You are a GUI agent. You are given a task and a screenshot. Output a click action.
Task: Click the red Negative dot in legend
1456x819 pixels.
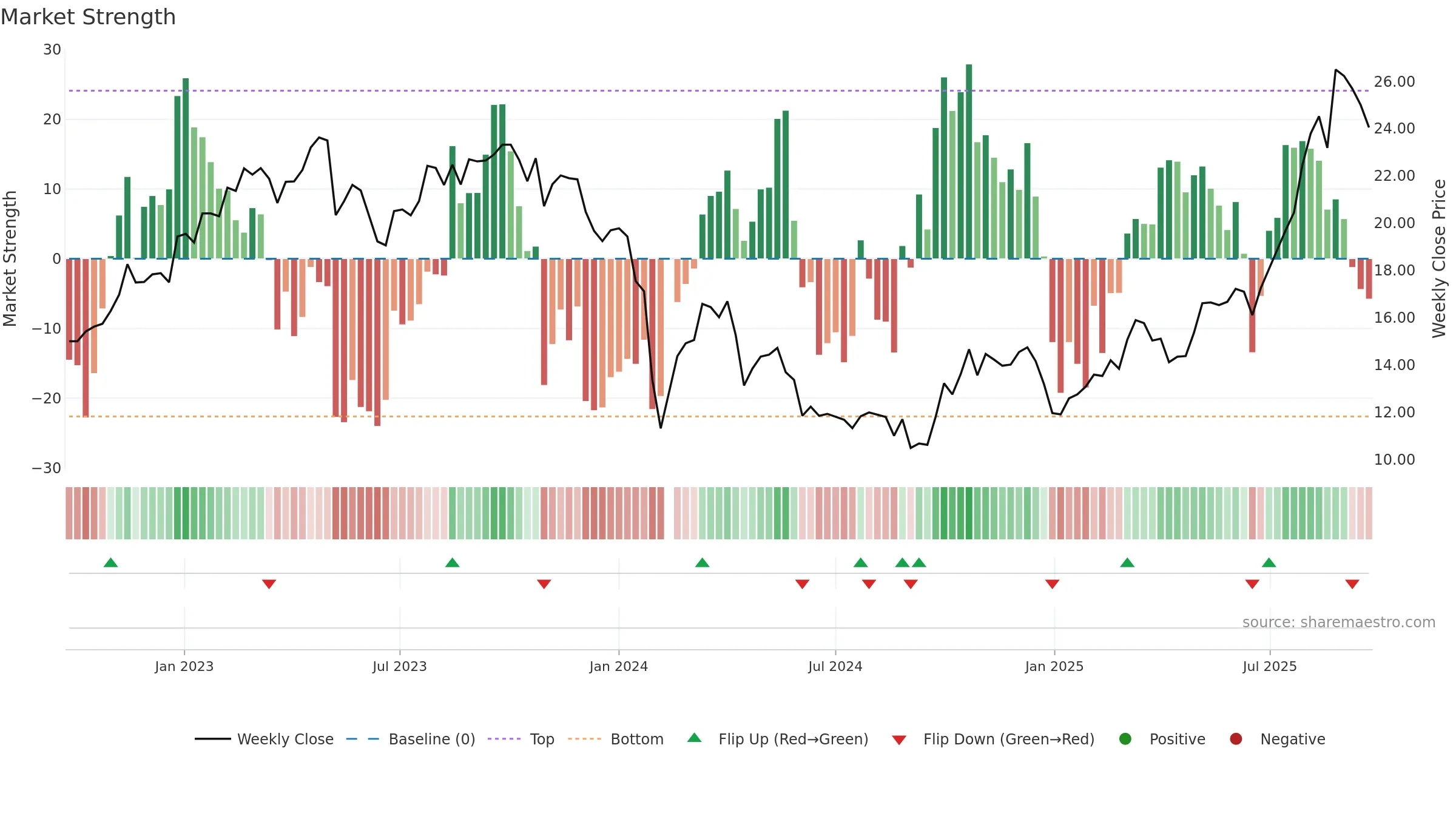coord(1236,739)
